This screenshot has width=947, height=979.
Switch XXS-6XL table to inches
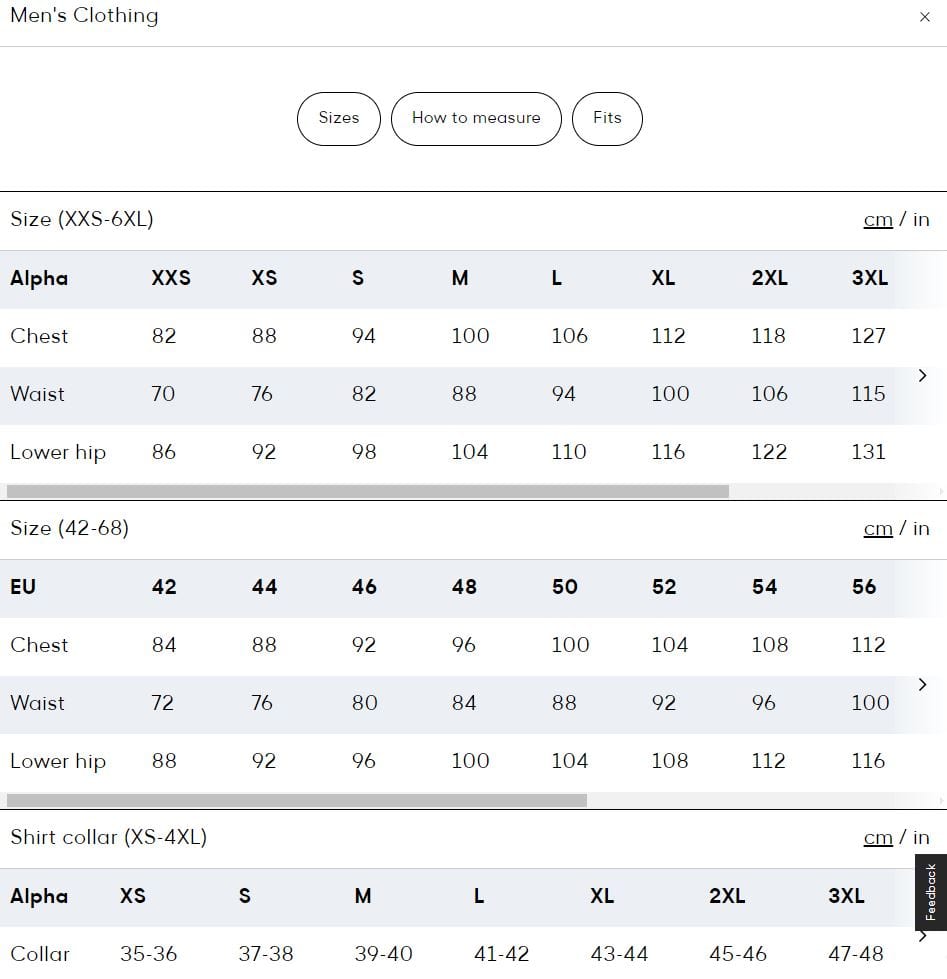pos(921,220)
